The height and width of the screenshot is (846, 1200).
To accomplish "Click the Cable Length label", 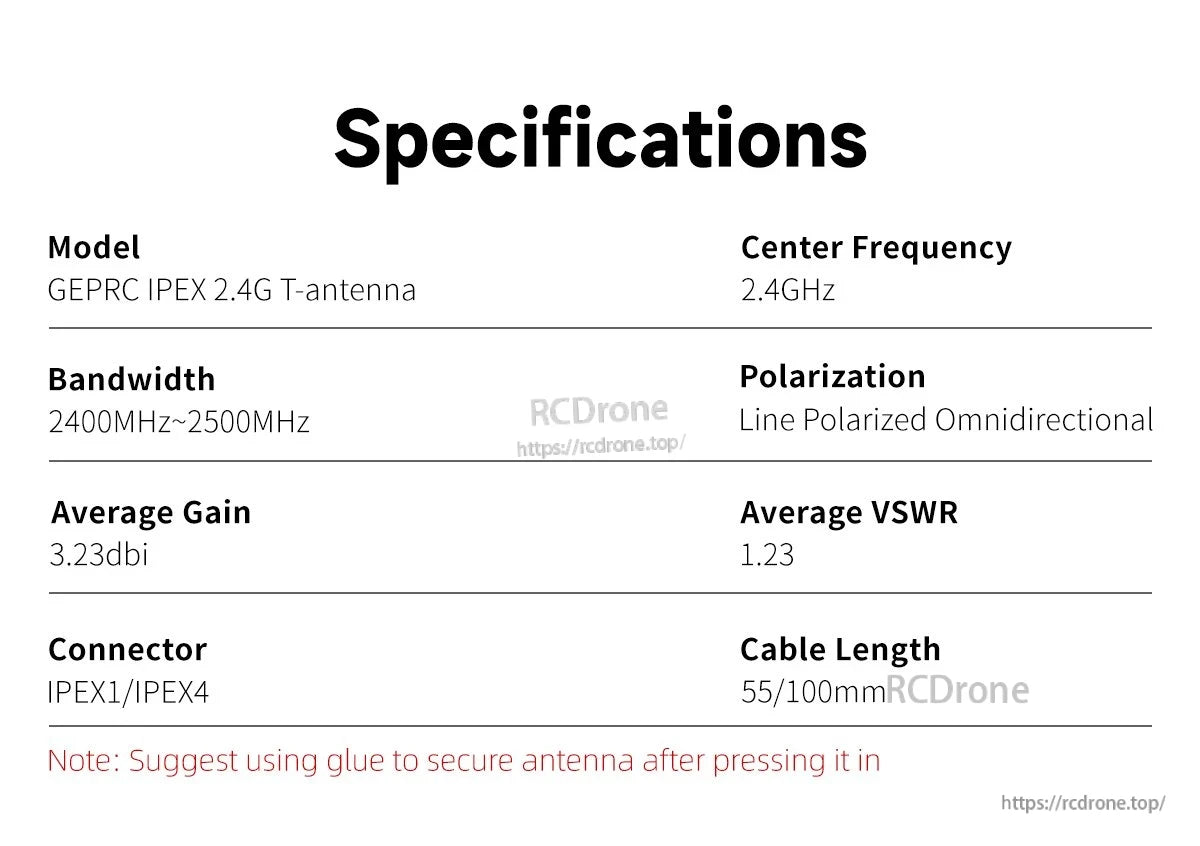I will click(840, 649).
